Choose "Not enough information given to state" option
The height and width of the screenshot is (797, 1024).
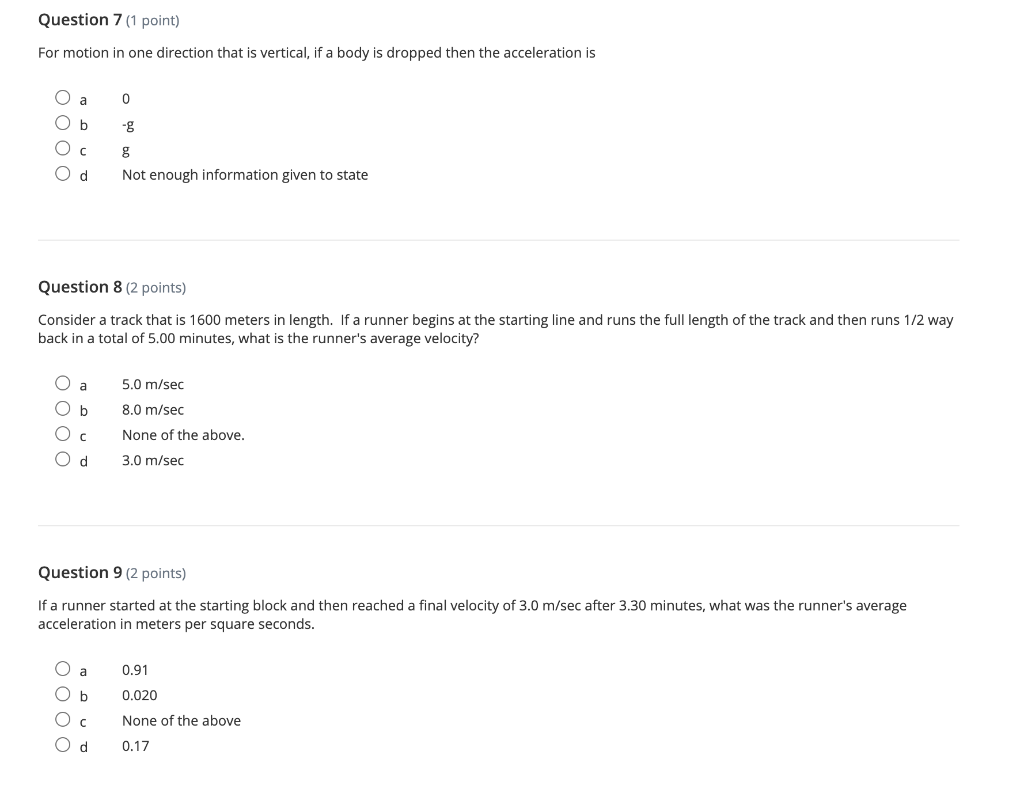coord(62,174)
